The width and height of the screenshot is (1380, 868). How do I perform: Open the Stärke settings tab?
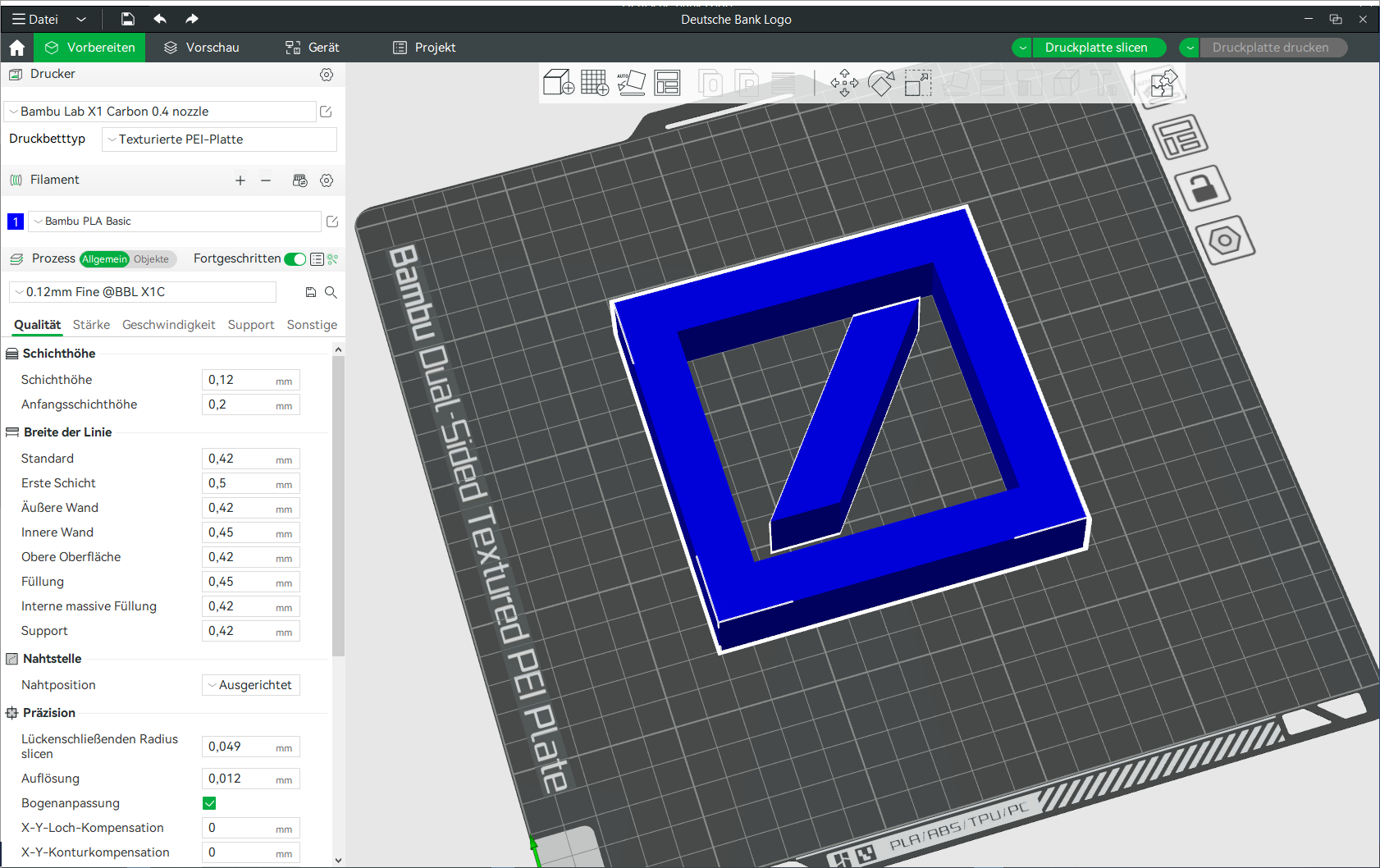[91, 325]
